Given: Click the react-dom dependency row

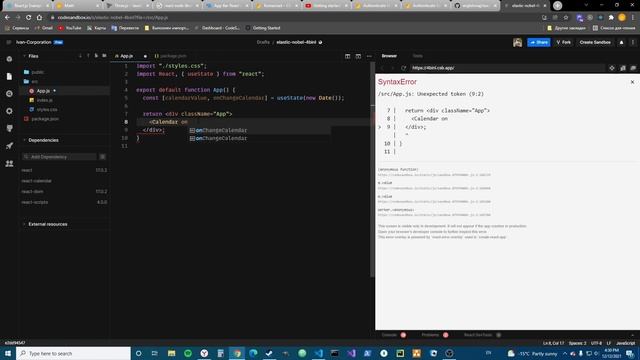Looking at the screenshot, I should [x=64, y=191].
